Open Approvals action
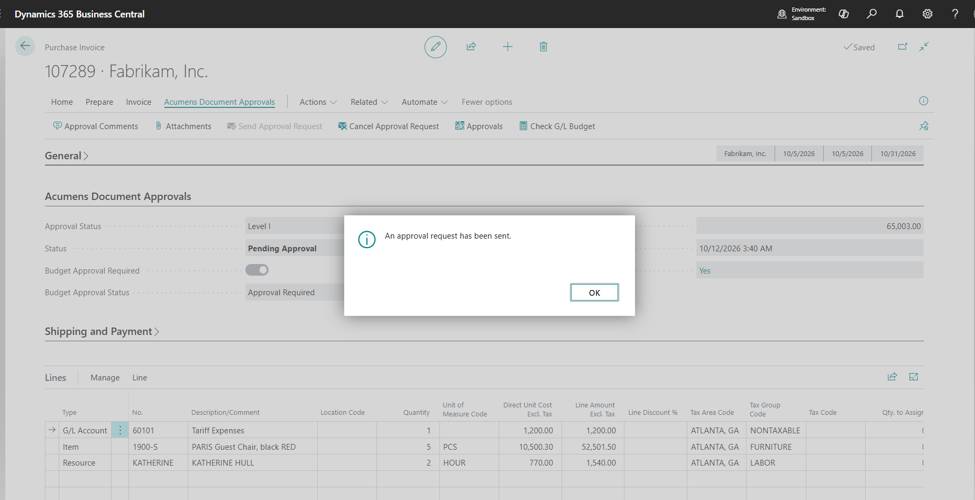This screenshot has width=975, height=500. coord(479,126)
